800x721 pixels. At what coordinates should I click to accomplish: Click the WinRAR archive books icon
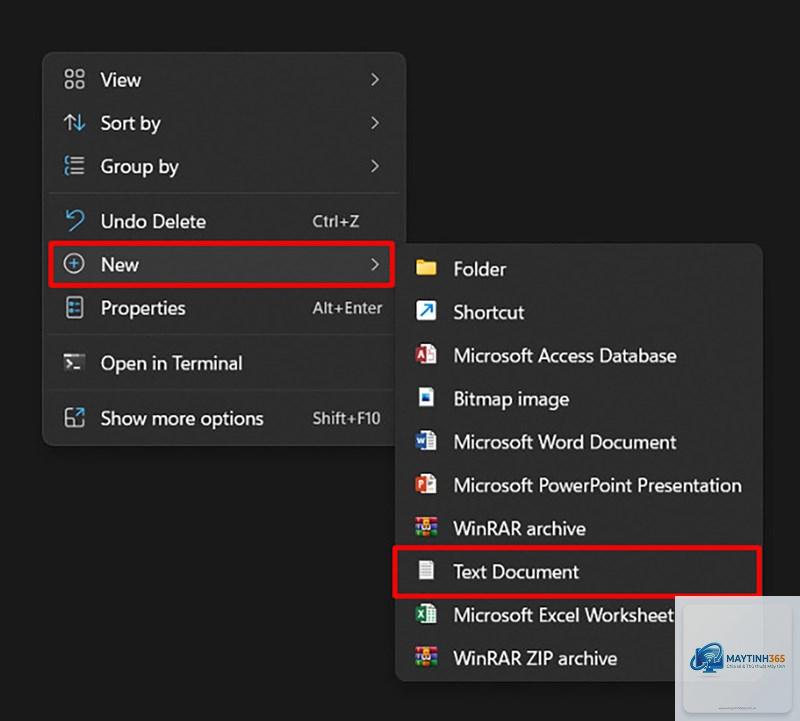(426, 527)
